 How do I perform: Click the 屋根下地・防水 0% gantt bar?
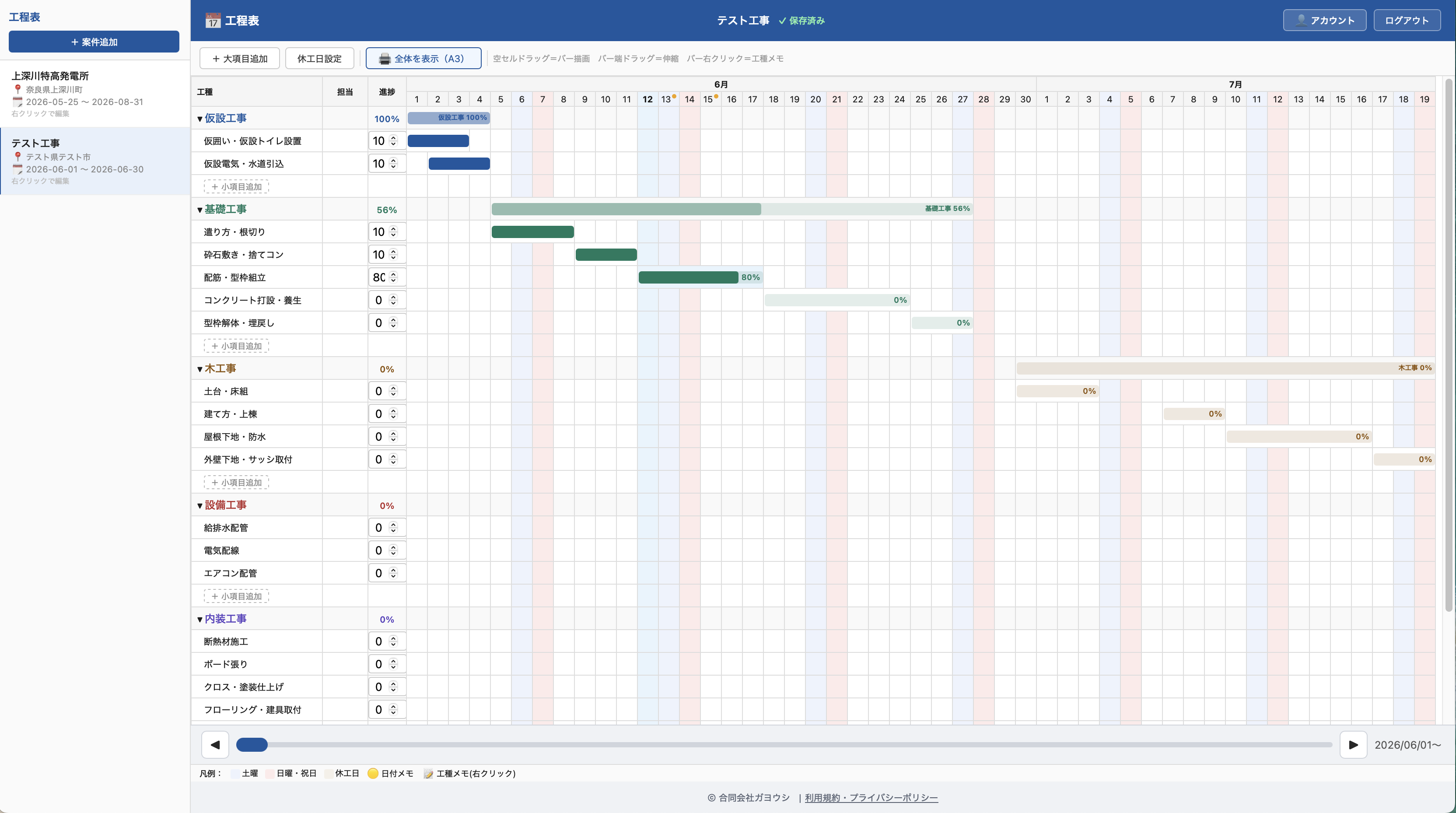coord(1299,436)
